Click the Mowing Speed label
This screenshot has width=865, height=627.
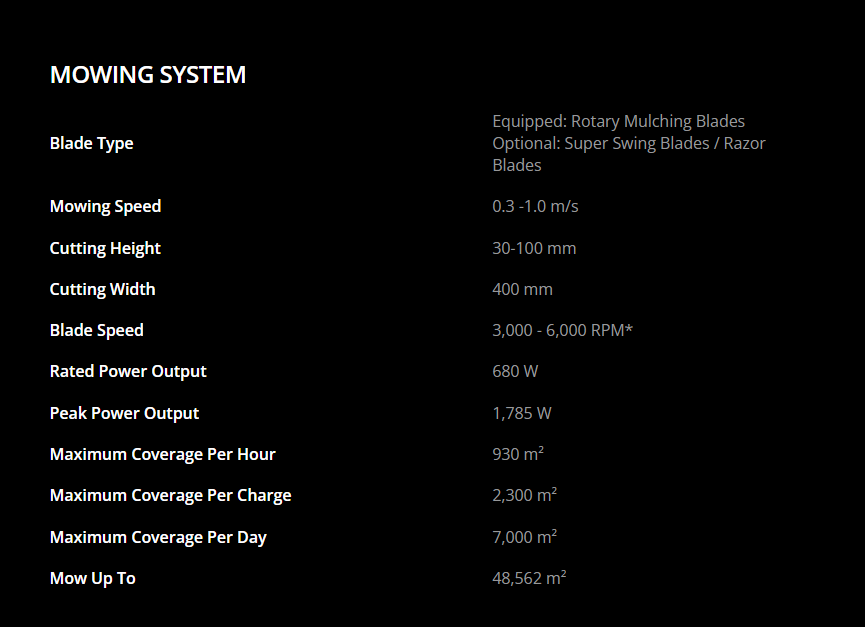(105, 206)
